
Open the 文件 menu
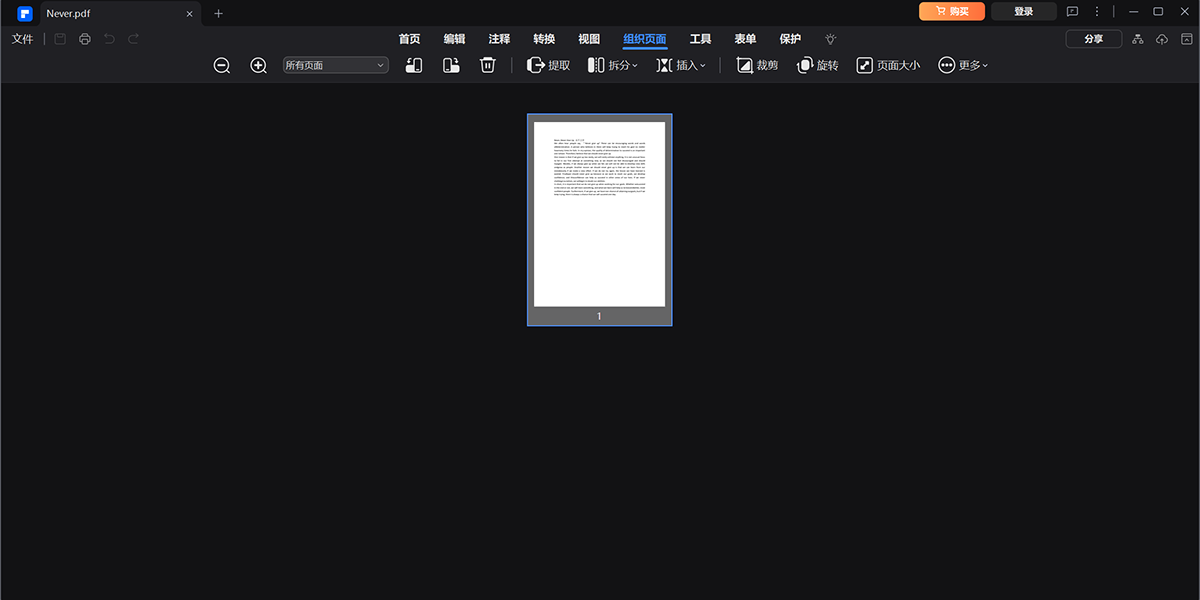(23, 38)
